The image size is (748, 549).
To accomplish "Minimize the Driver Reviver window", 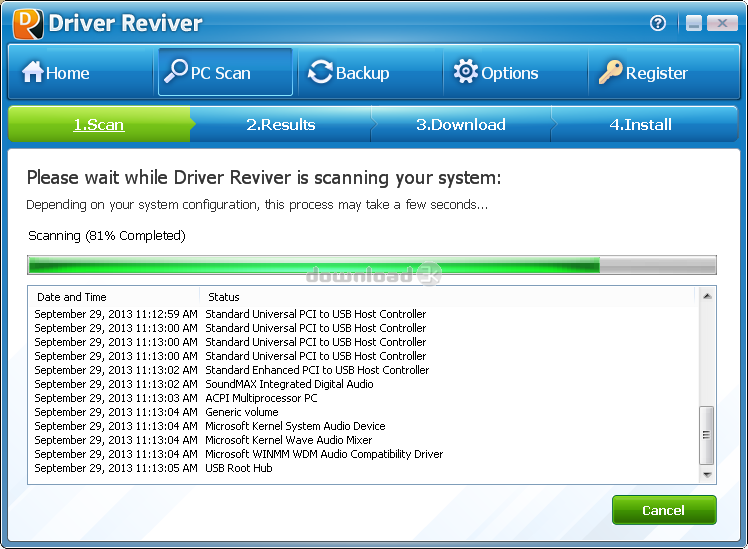I will click(694, 23).
